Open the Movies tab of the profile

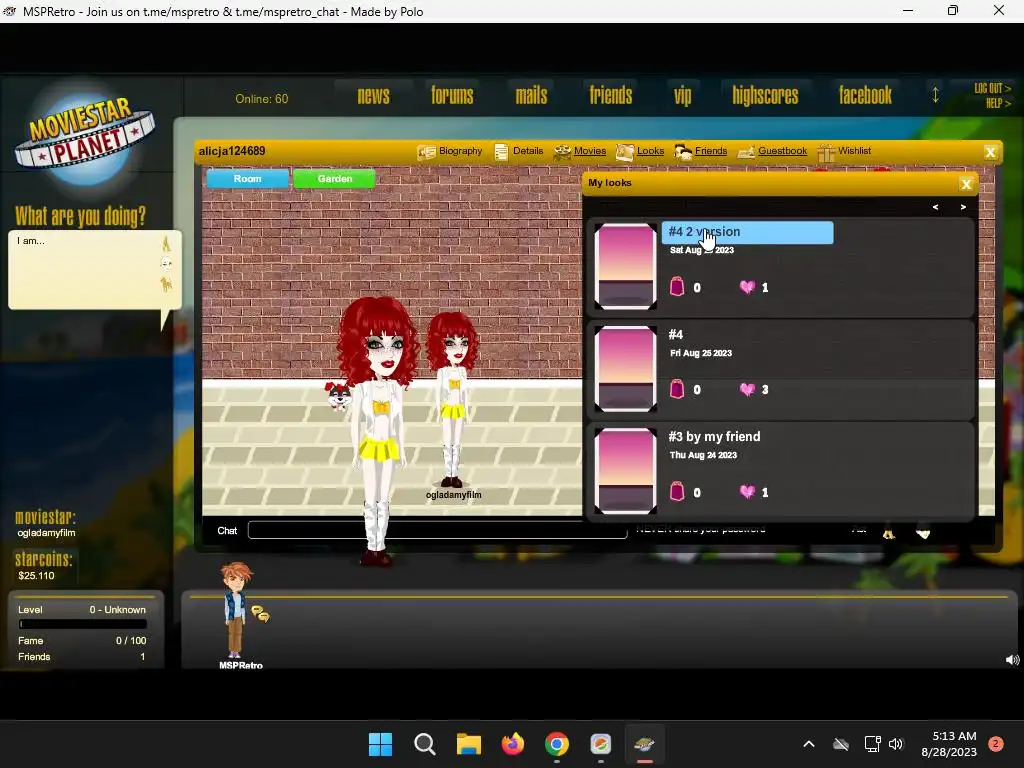590,151
